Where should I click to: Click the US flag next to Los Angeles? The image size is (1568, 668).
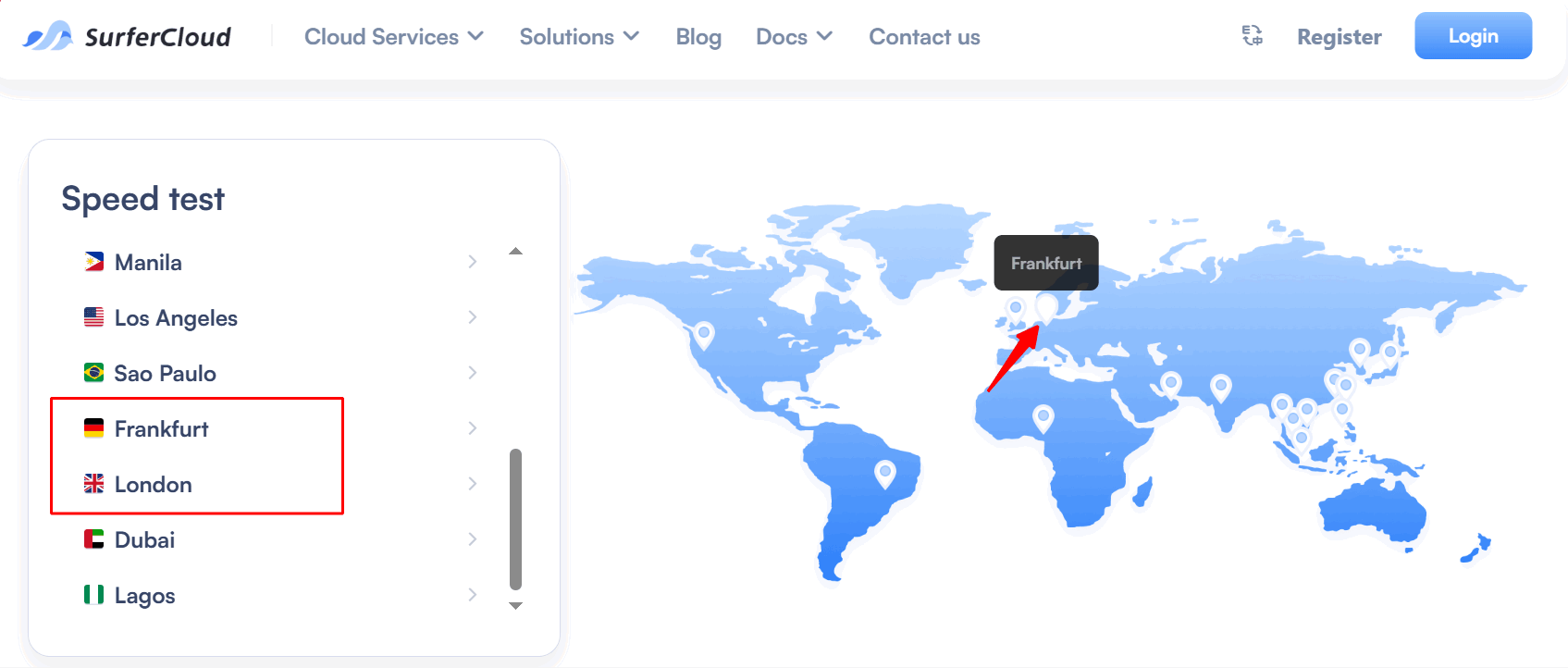pos(93,317)
